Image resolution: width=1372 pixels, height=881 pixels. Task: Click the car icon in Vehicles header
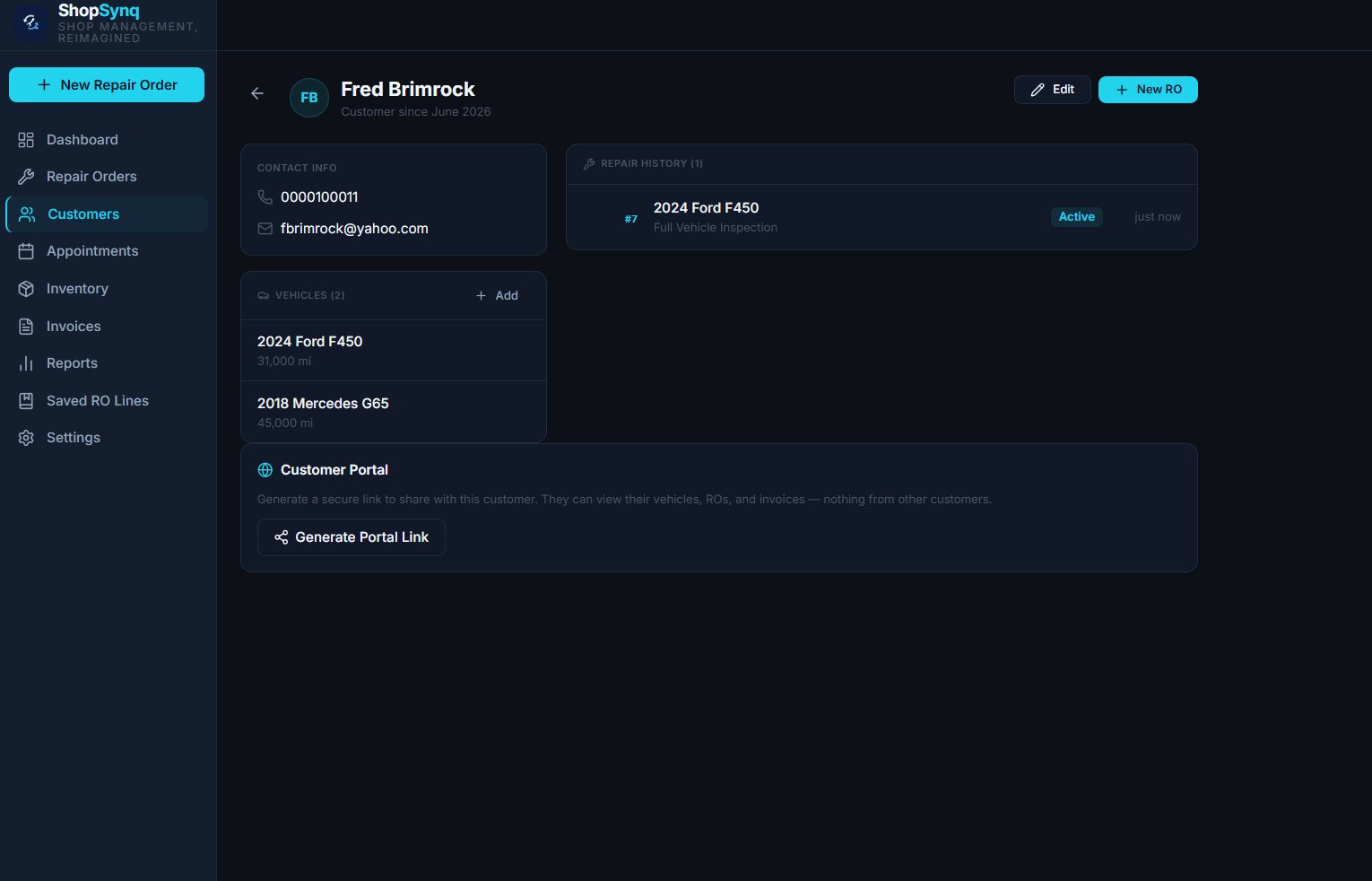tap(264, 295)
